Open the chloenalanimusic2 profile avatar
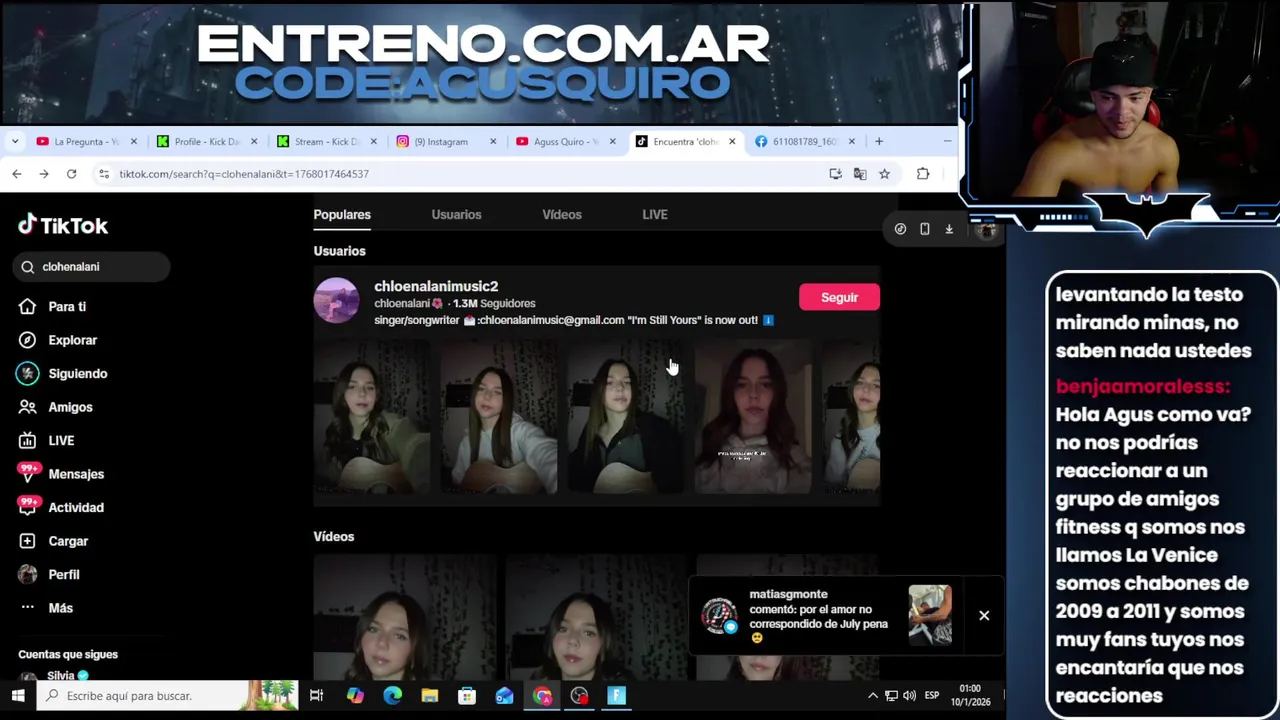Viewport: 1280px width, 720px height. [336, 301]
